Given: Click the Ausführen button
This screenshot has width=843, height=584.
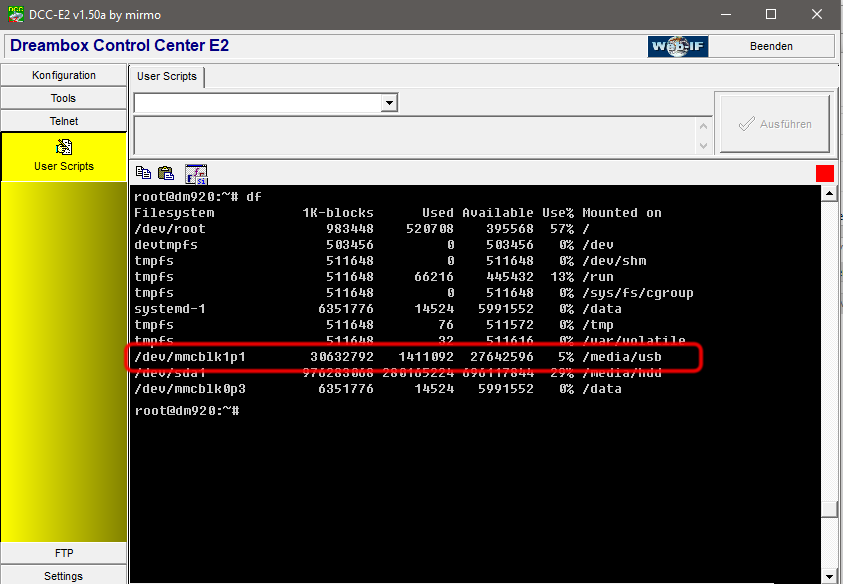Looking at the screenshot, I should click(774, 124).
